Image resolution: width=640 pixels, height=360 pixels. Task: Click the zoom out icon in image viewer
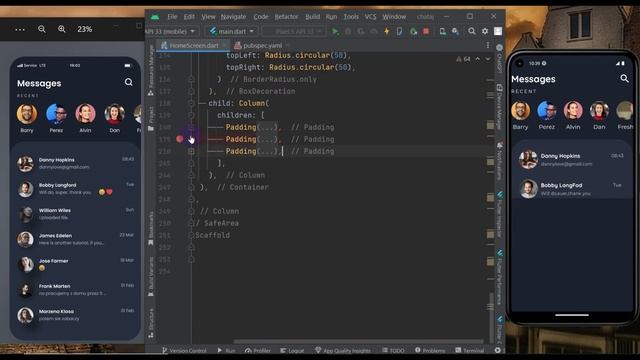click(x=42, y=29)
